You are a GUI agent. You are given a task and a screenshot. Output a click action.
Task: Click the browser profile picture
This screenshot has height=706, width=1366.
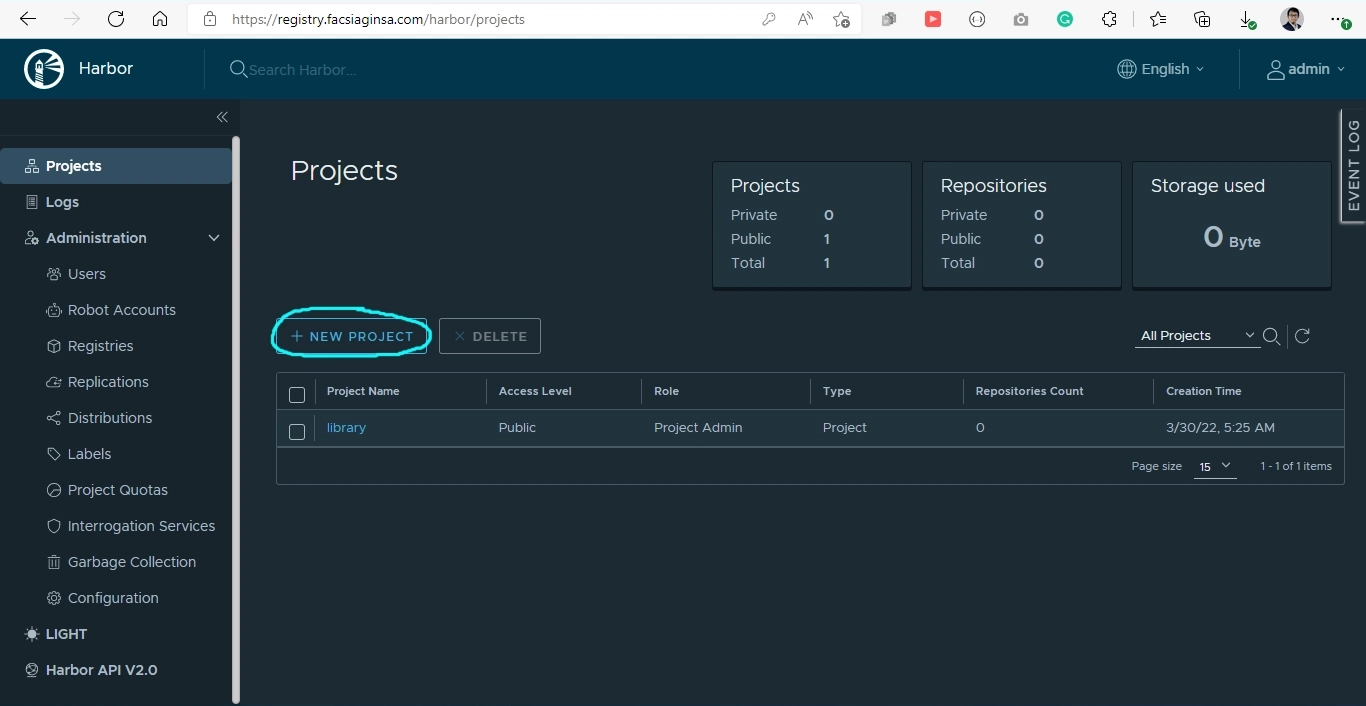coord(1291,19)
